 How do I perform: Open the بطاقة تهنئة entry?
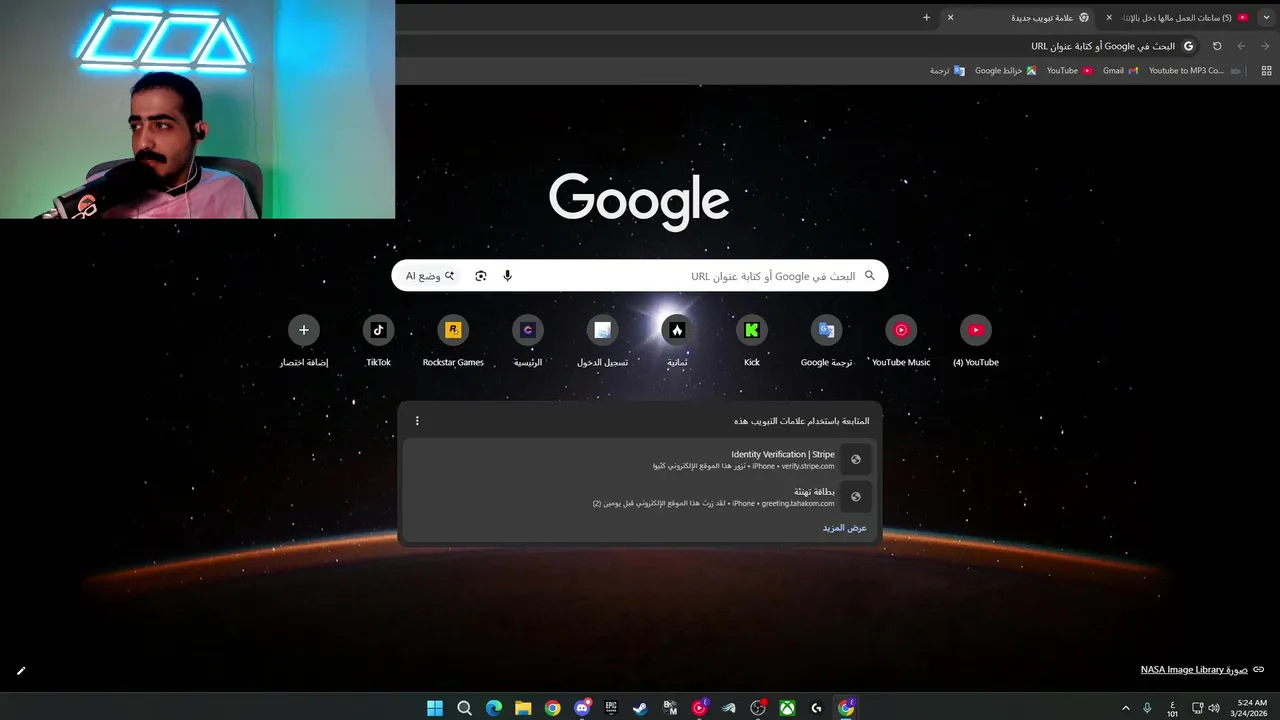(640, 497)
